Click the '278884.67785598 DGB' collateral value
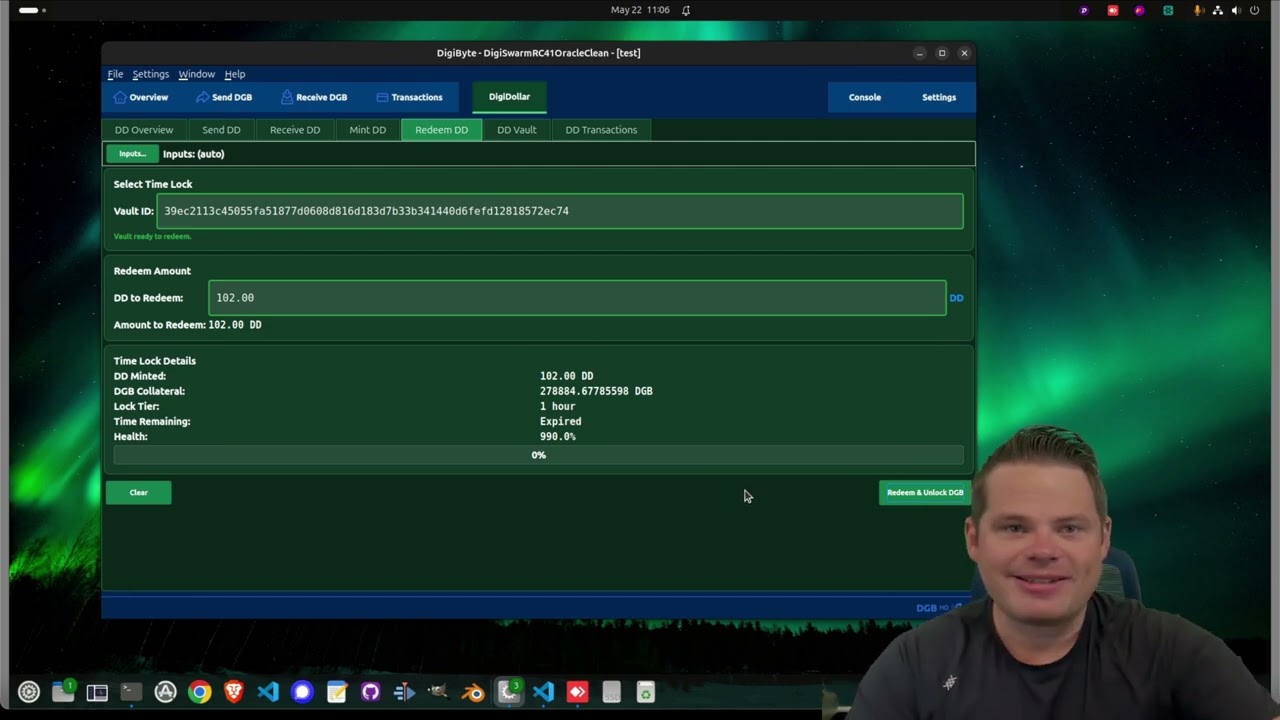 [x=596, y=391]
